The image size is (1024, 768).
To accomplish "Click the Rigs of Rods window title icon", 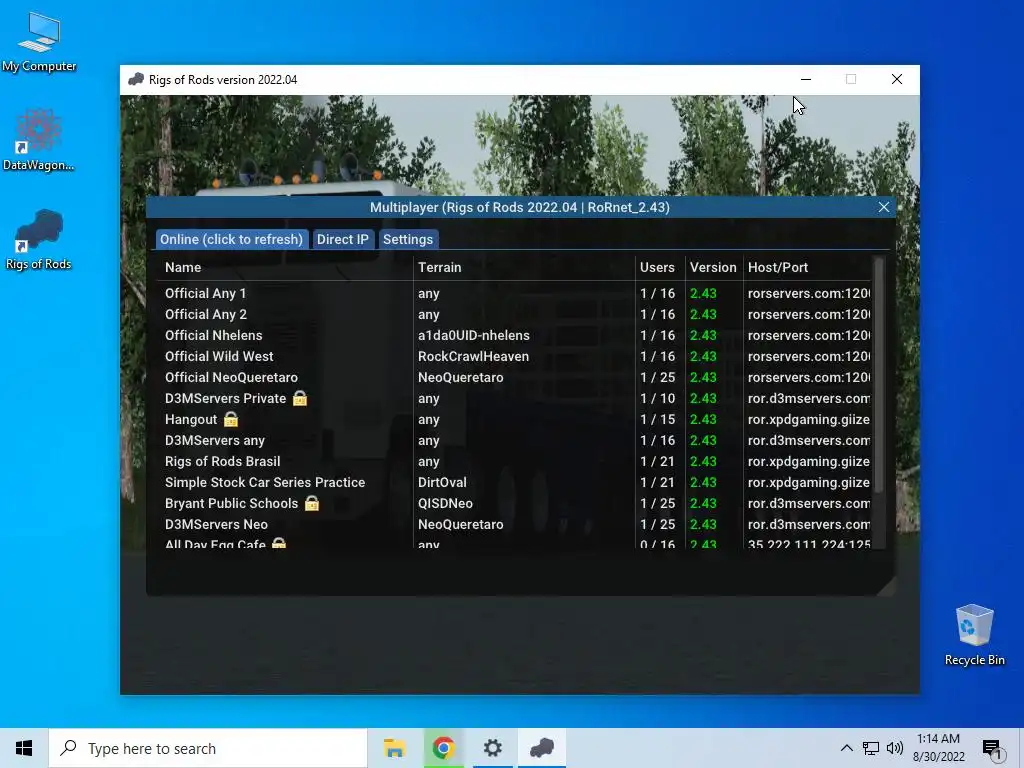I will 136,80.
